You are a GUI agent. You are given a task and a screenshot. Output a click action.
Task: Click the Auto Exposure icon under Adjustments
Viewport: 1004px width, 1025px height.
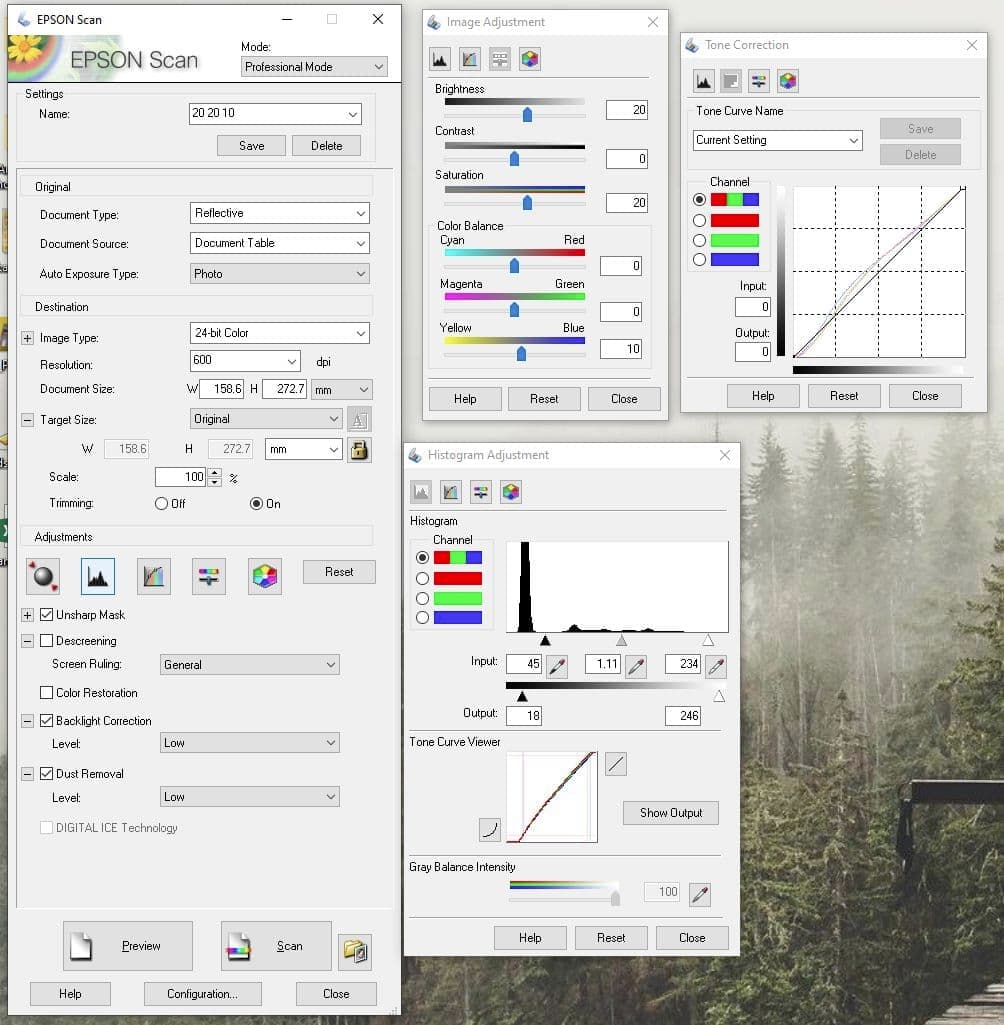[x=43, y=575]
